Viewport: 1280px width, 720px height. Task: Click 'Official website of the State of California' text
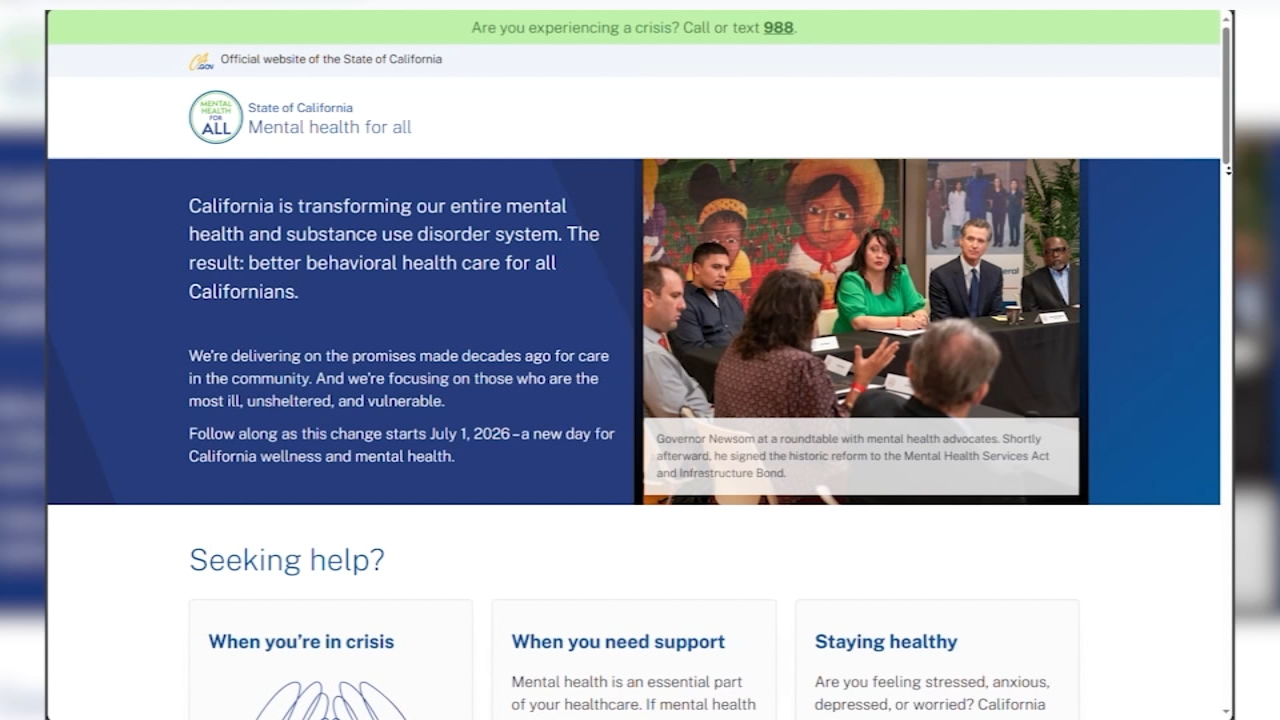click(x=331, y=59)
